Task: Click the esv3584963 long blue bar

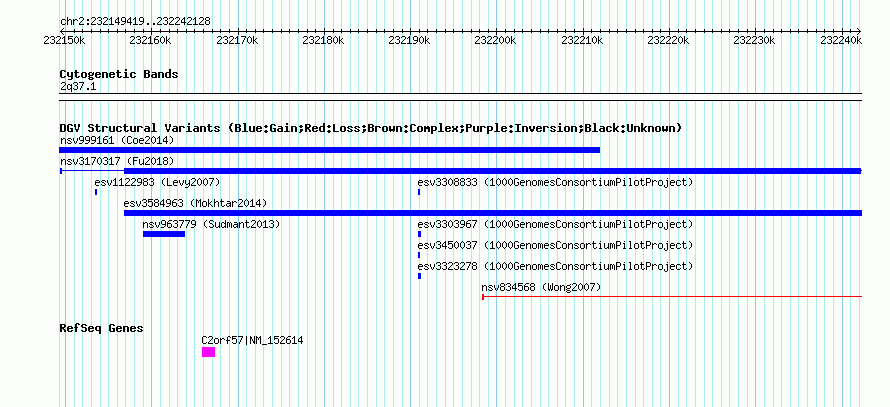Action: [x=493, y=213]
